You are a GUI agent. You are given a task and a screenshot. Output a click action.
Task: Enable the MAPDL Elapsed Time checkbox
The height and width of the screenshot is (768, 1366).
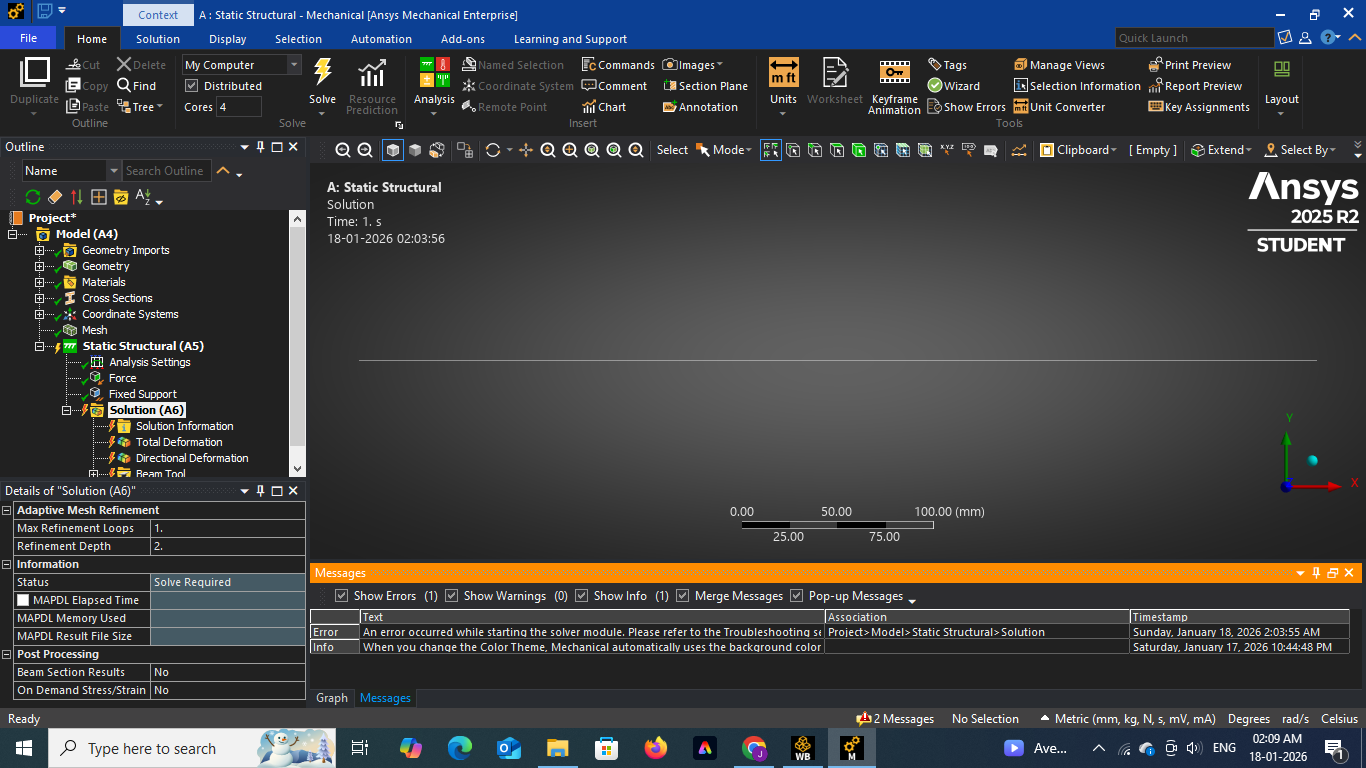tap(24, 600)
